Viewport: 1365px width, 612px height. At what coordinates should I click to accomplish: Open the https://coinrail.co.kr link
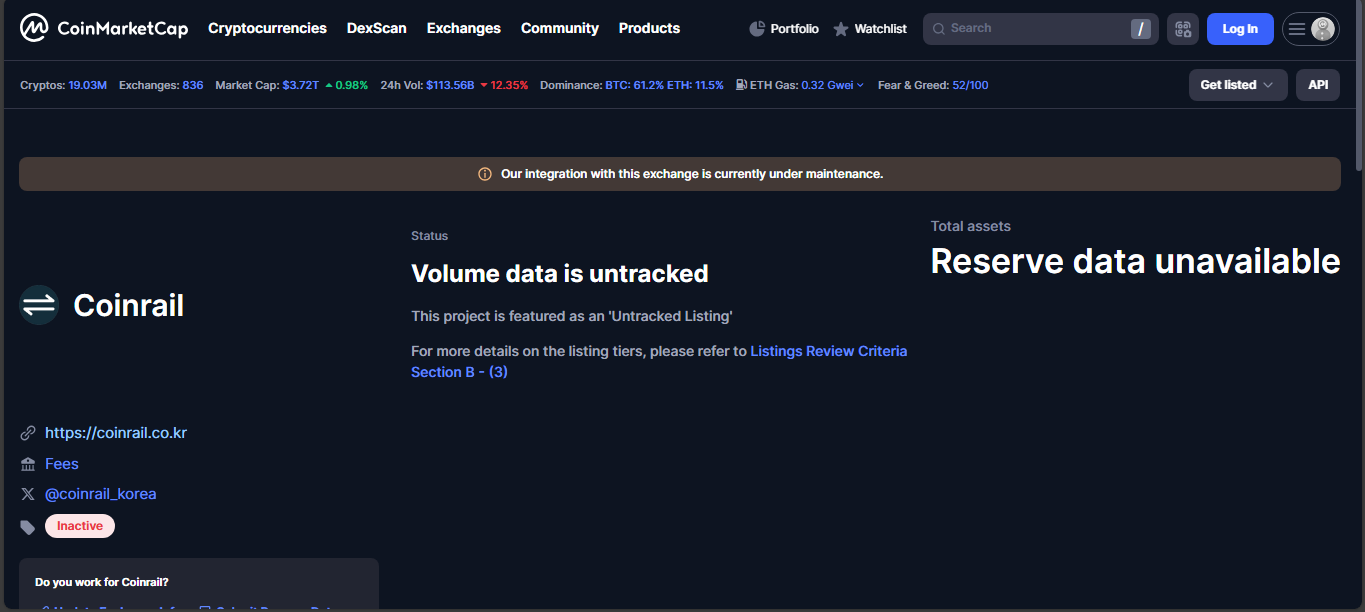point(116,433)
